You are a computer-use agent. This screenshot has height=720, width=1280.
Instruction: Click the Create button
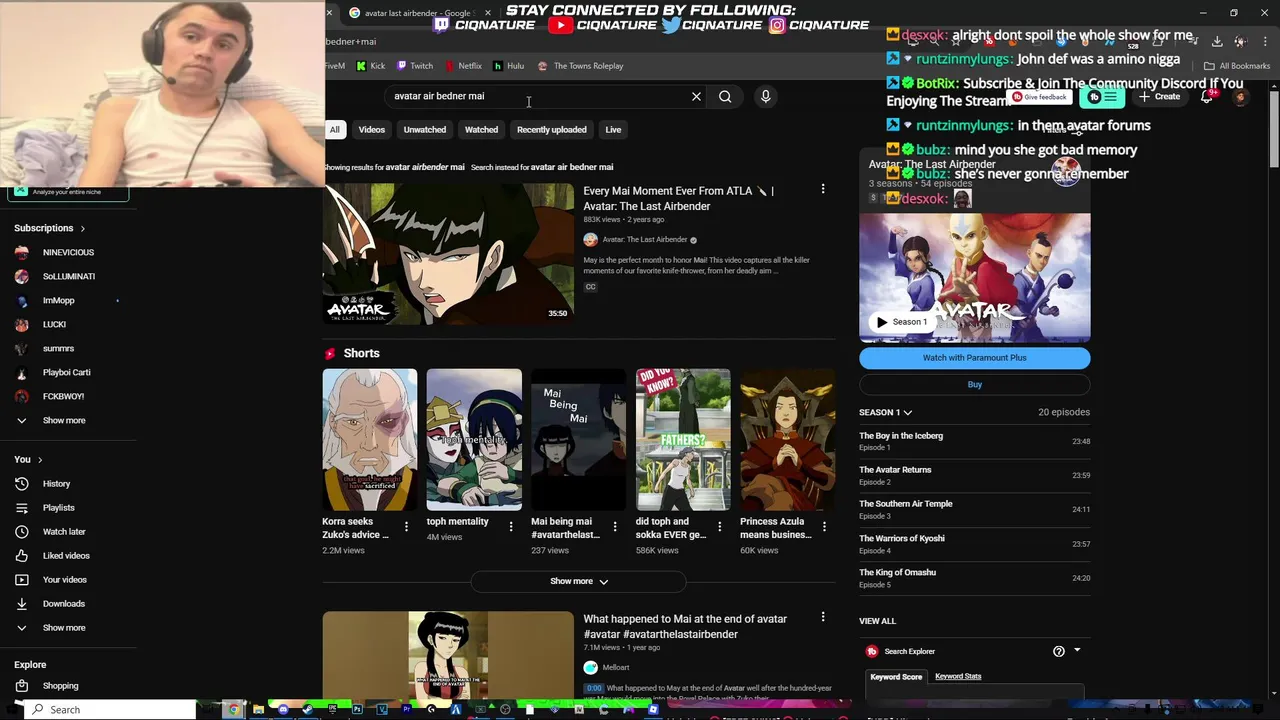[1159, 97]
